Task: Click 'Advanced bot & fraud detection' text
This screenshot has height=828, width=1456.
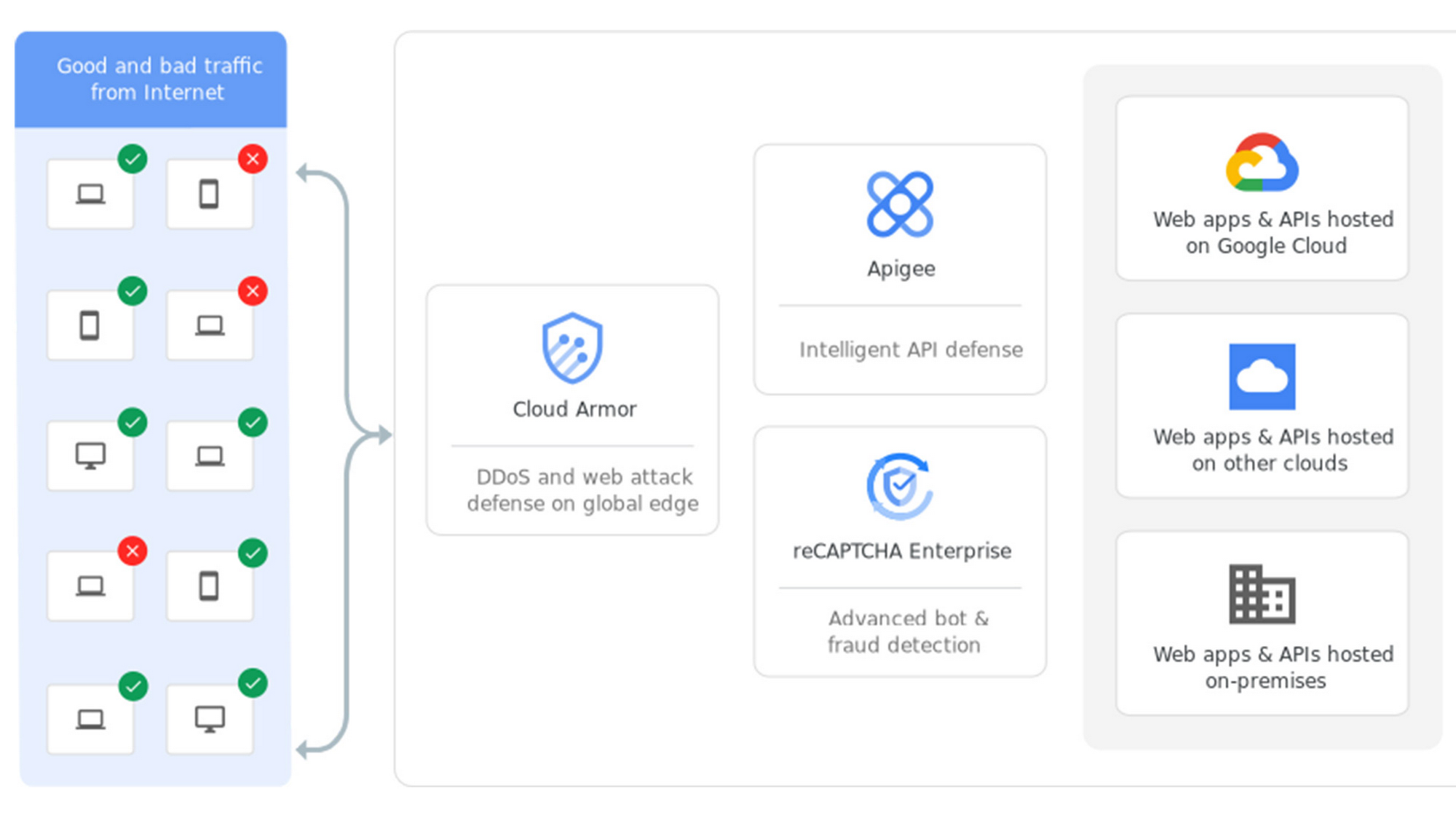Action: (907, 632)
